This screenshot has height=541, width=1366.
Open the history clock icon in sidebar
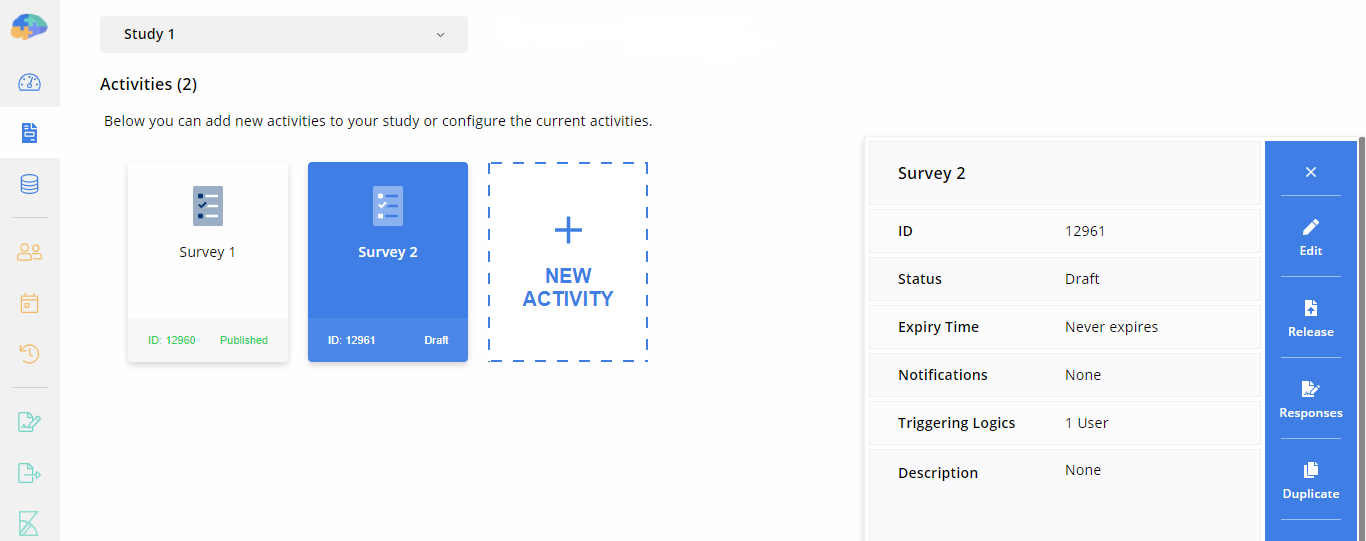pyautogui.click(x=29, y=353)
